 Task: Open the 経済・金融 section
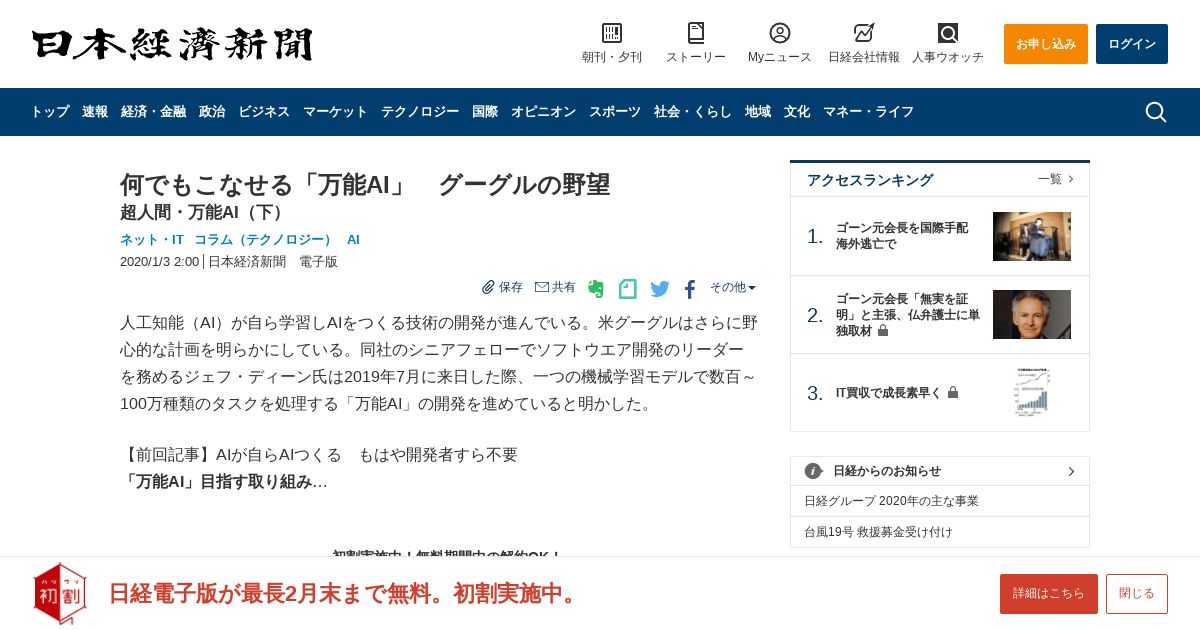pos(153,112)
